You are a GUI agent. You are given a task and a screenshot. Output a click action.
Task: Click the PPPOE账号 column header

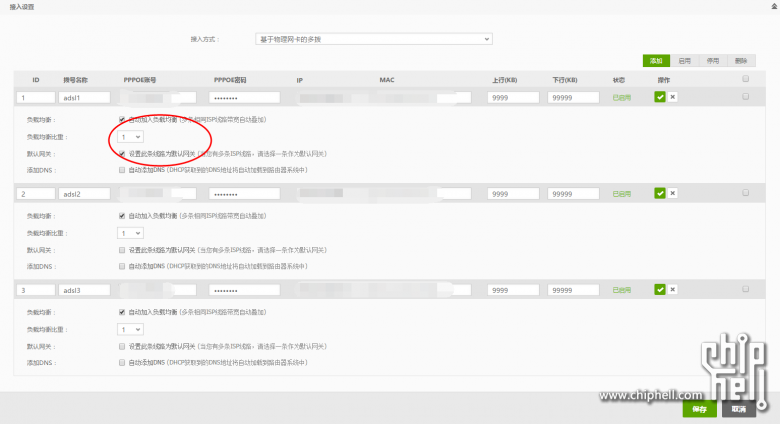pyautogui.click(x=140, y=80)
